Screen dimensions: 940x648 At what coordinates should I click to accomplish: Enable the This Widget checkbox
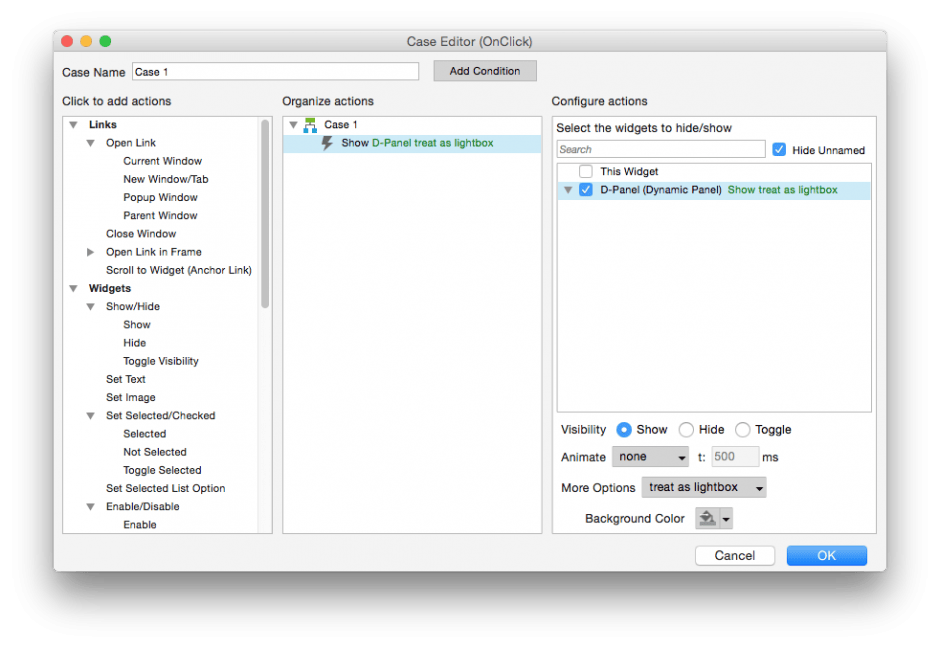(586, 172)
